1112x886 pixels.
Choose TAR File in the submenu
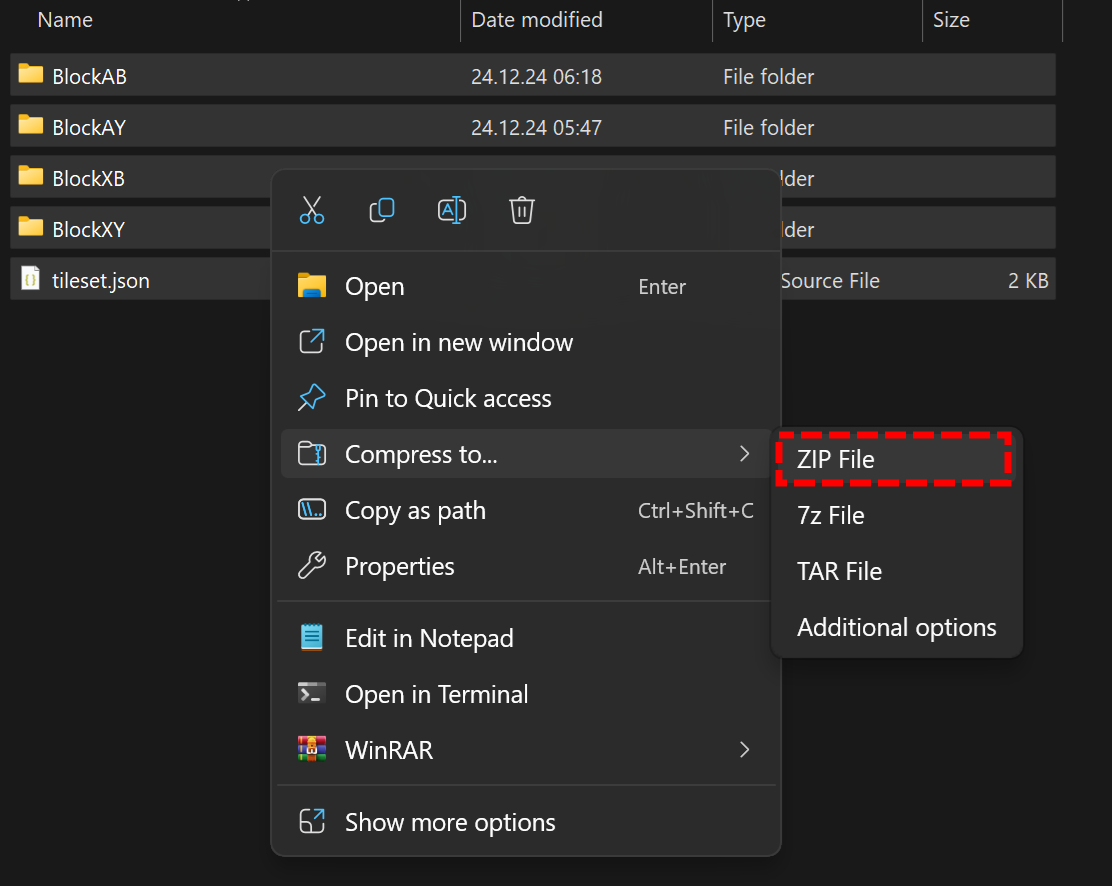(x=895, y=571)
